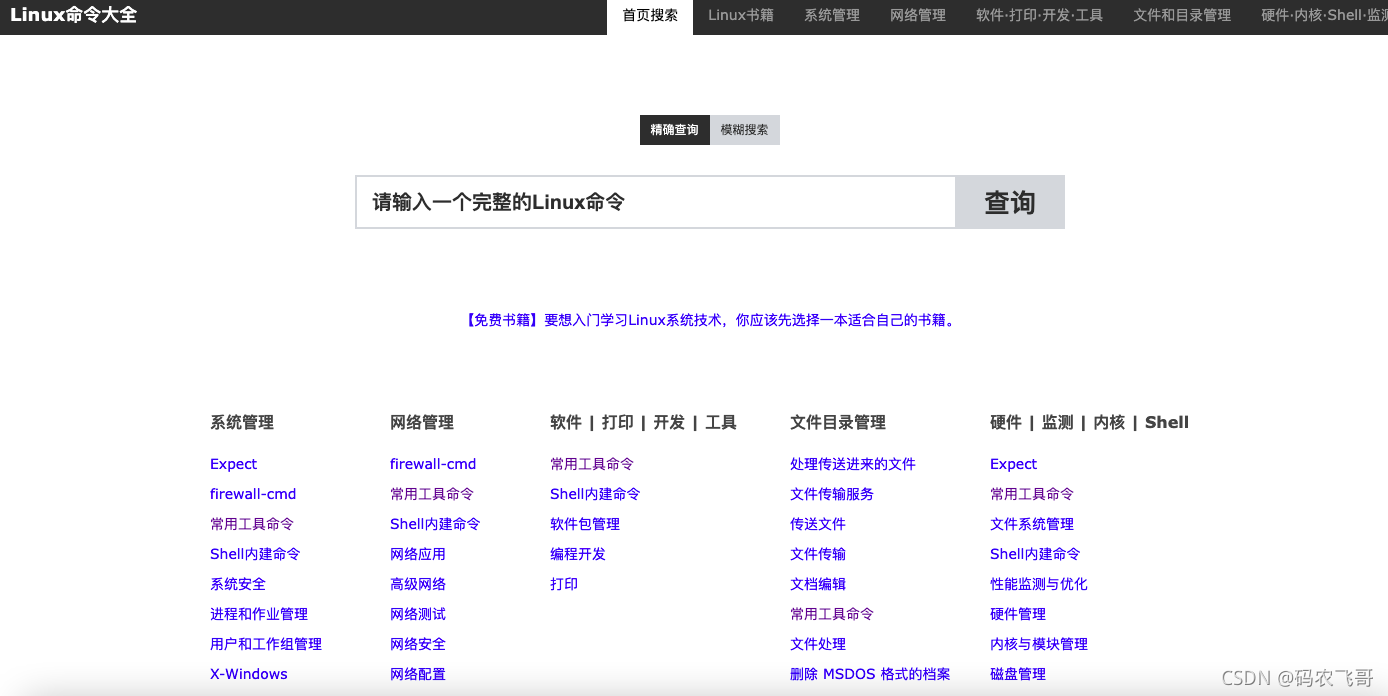The image size is (1388, 696).
Task: Open 常用工具命令 under the 软件|打印|开发|工具 column
Action: [592, 464]
